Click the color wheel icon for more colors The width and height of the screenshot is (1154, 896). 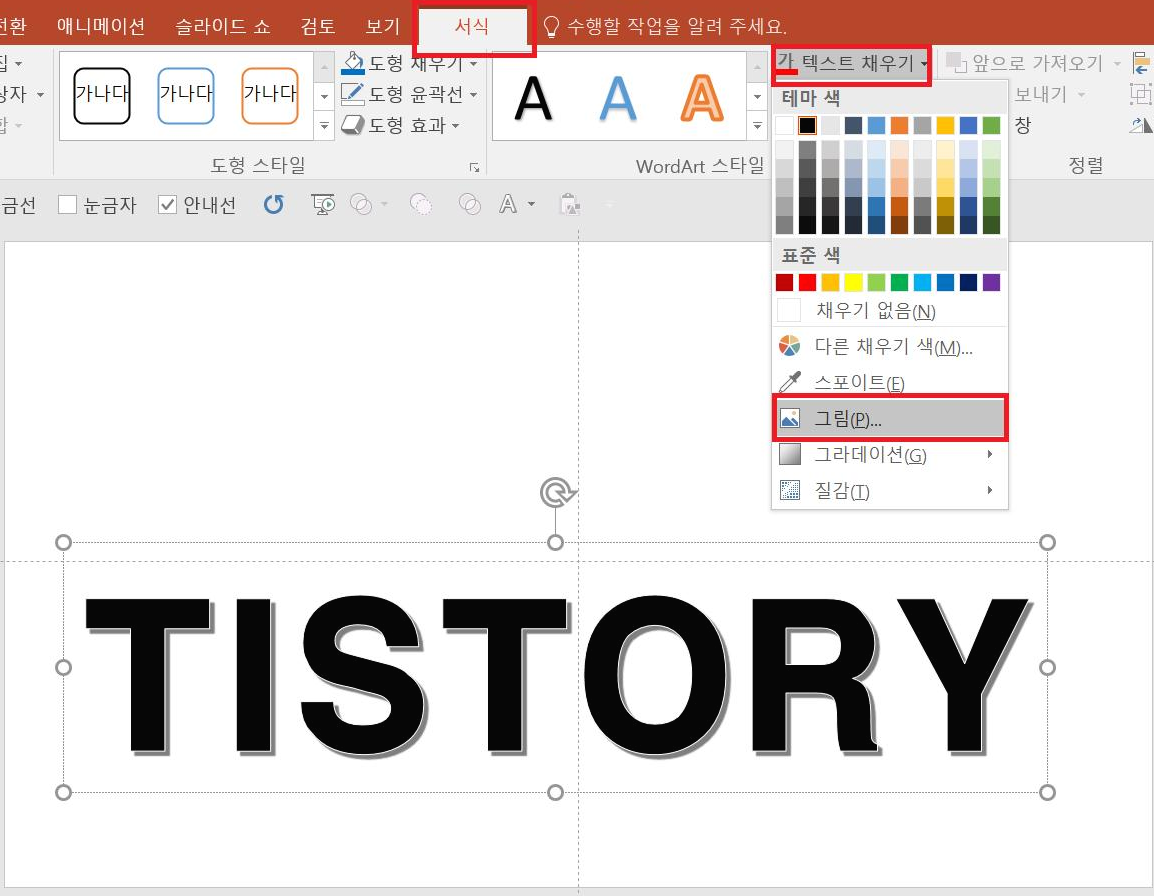point(789,346)
